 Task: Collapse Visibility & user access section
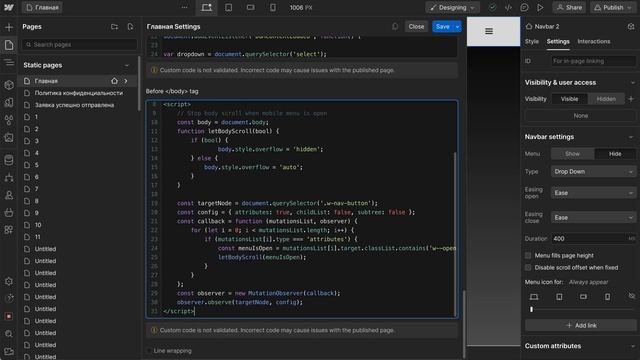coord(632,83)
